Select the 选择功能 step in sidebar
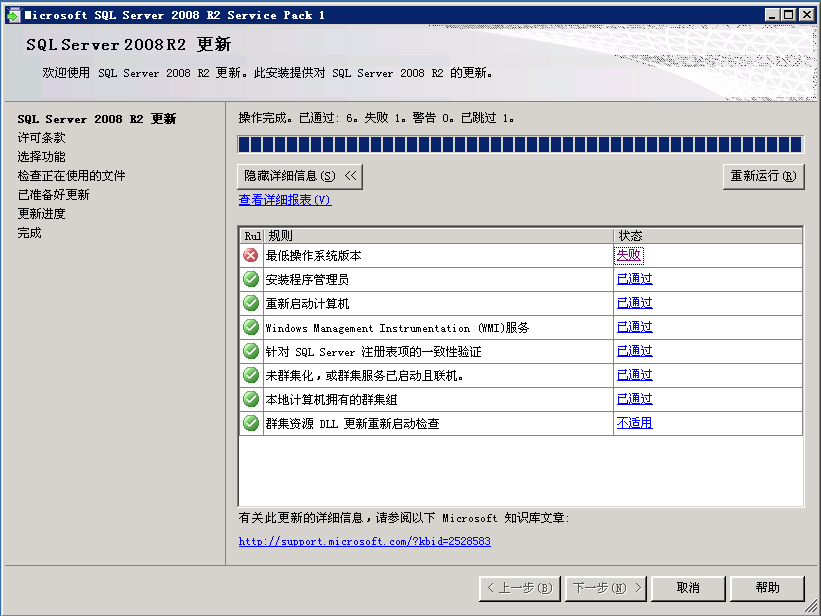 pyautogui.click(x=41, y=157)
